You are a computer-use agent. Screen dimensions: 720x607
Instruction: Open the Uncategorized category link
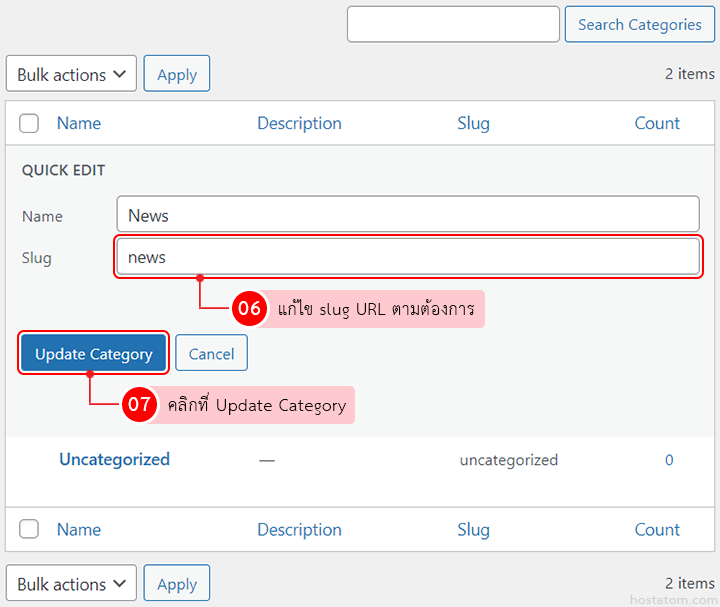[114, 459]
